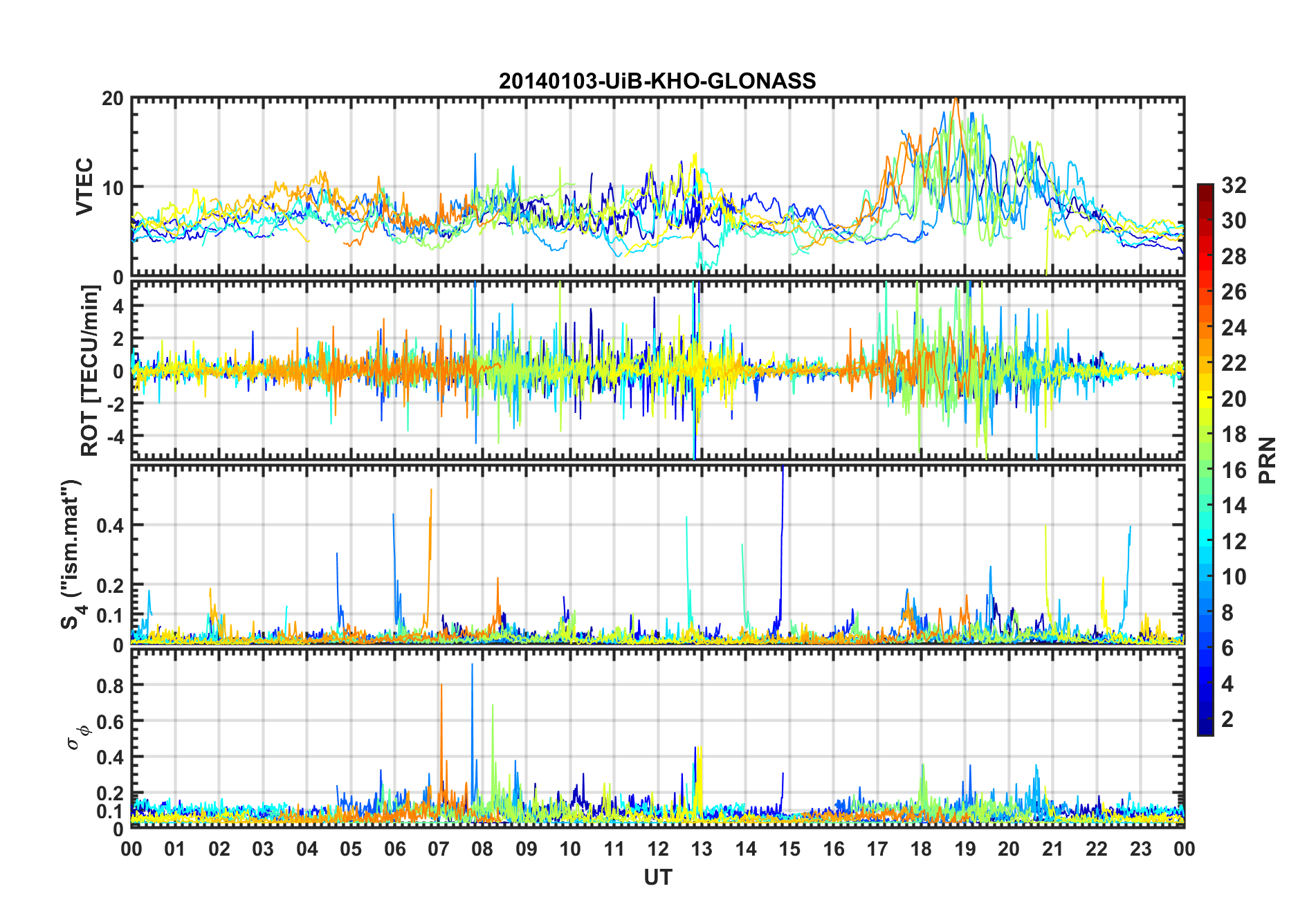Click UT axis tick label 17

[877, 849]
